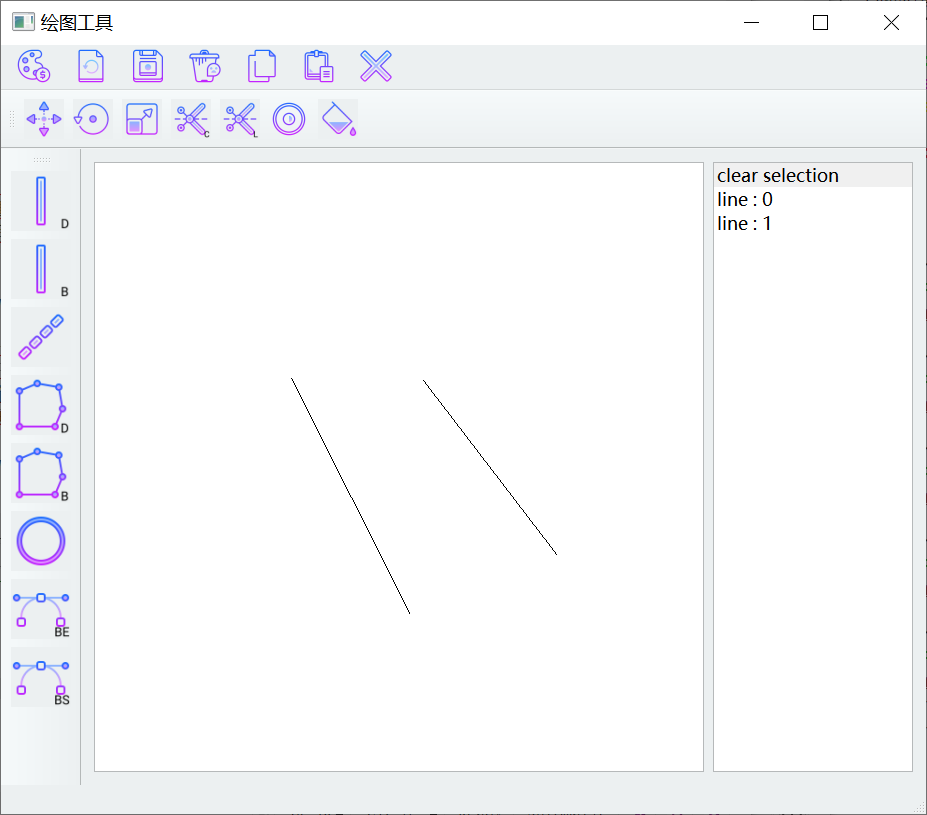This screenshot has height=815, width=927.
Task: Click the crossed X cancel icon in the toolbar
Action: click(x=376, y=66)
